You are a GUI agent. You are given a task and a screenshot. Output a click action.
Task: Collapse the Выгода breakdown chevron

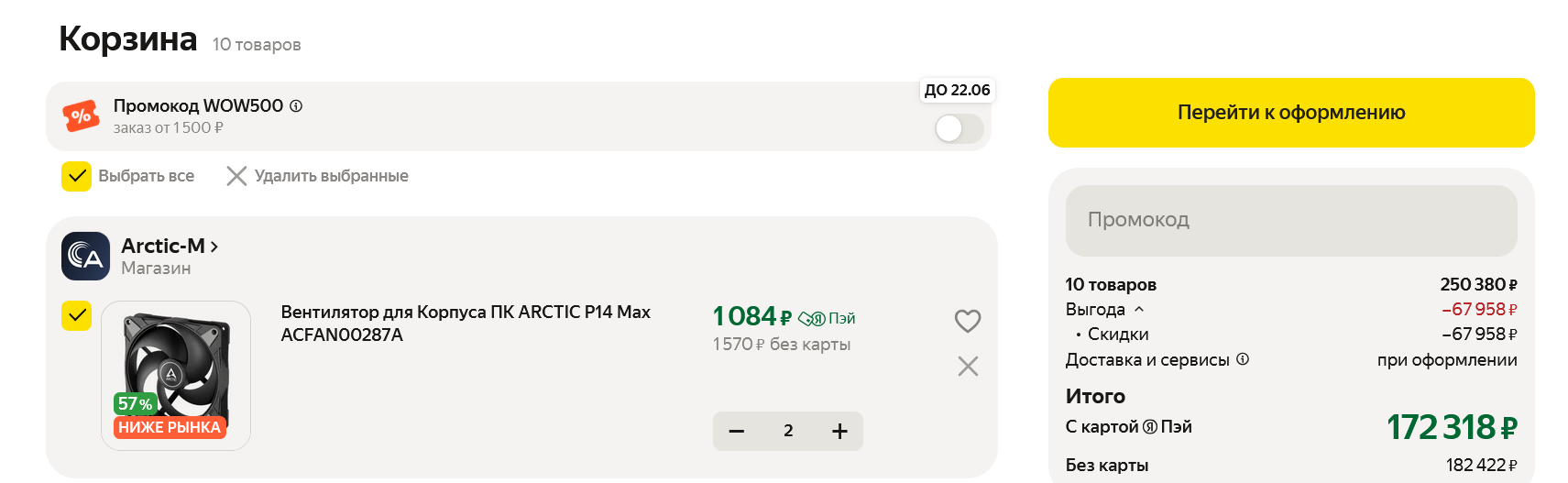point(1139,310)
